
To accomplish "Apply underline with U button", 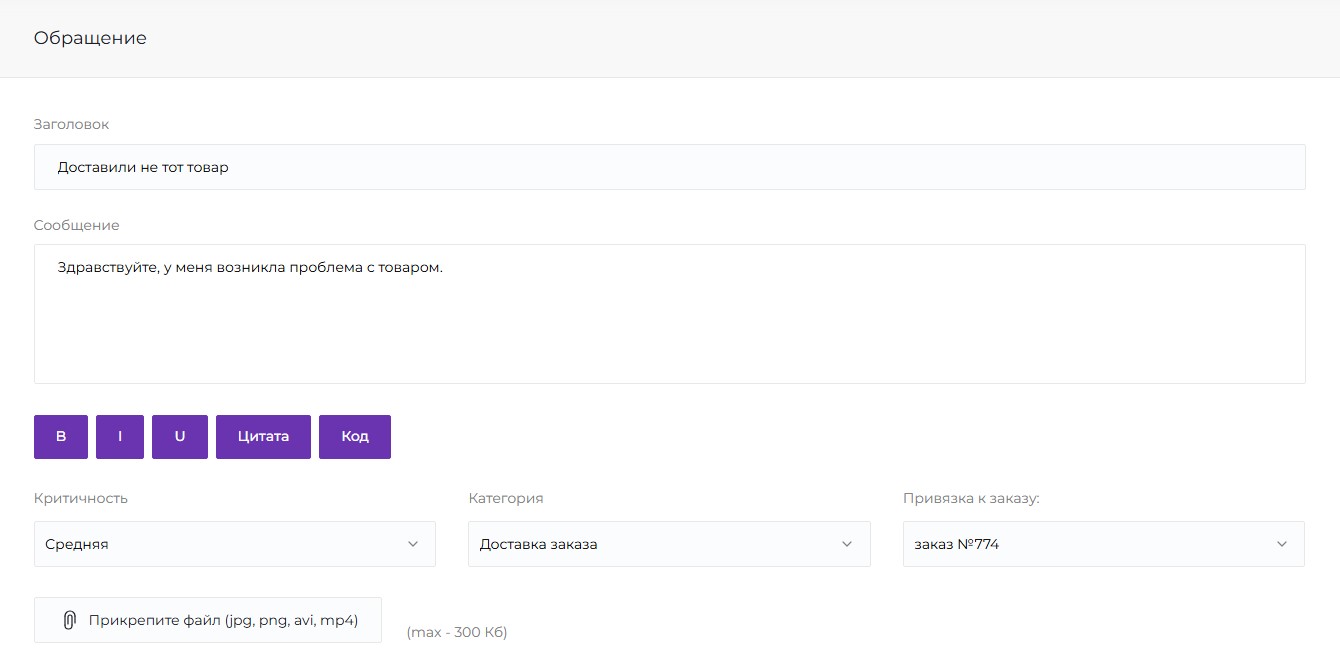I will click(180, 437).
